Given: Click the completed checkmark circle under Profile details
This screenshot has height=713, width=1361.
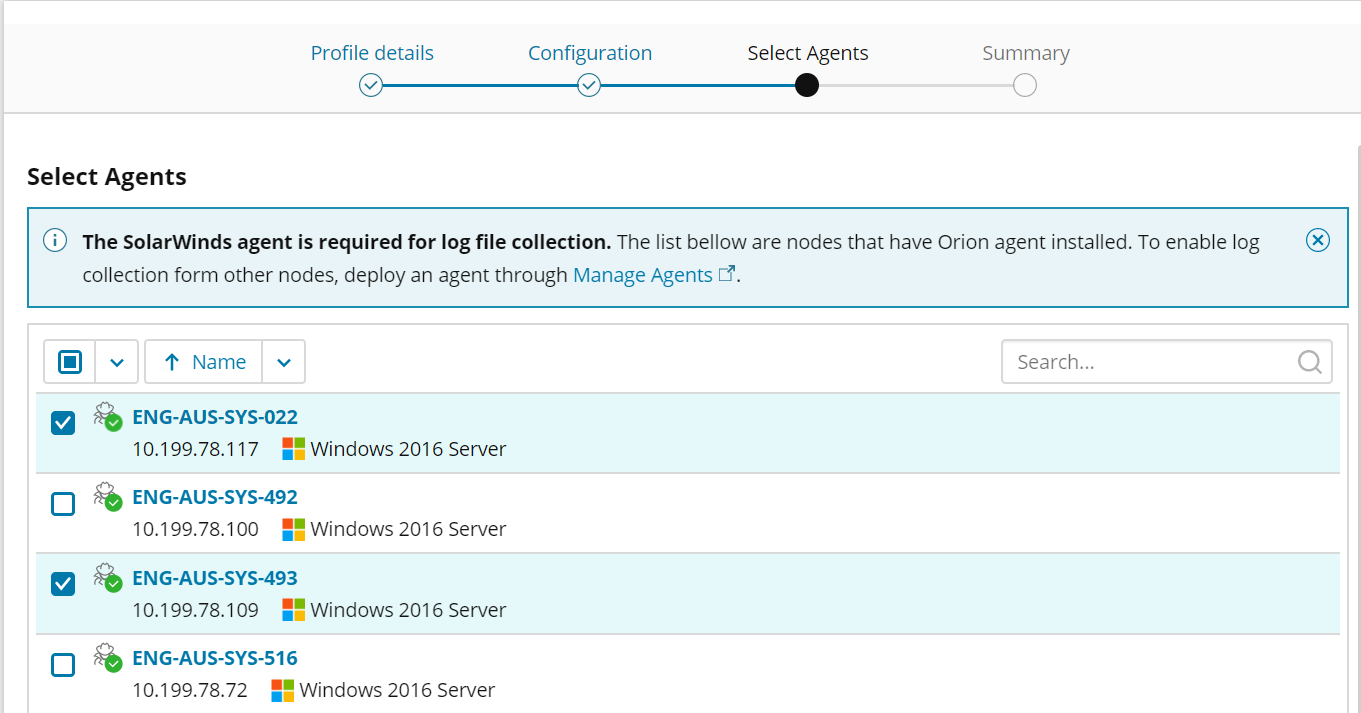Looking at the screenshot, I should (371, 86).
